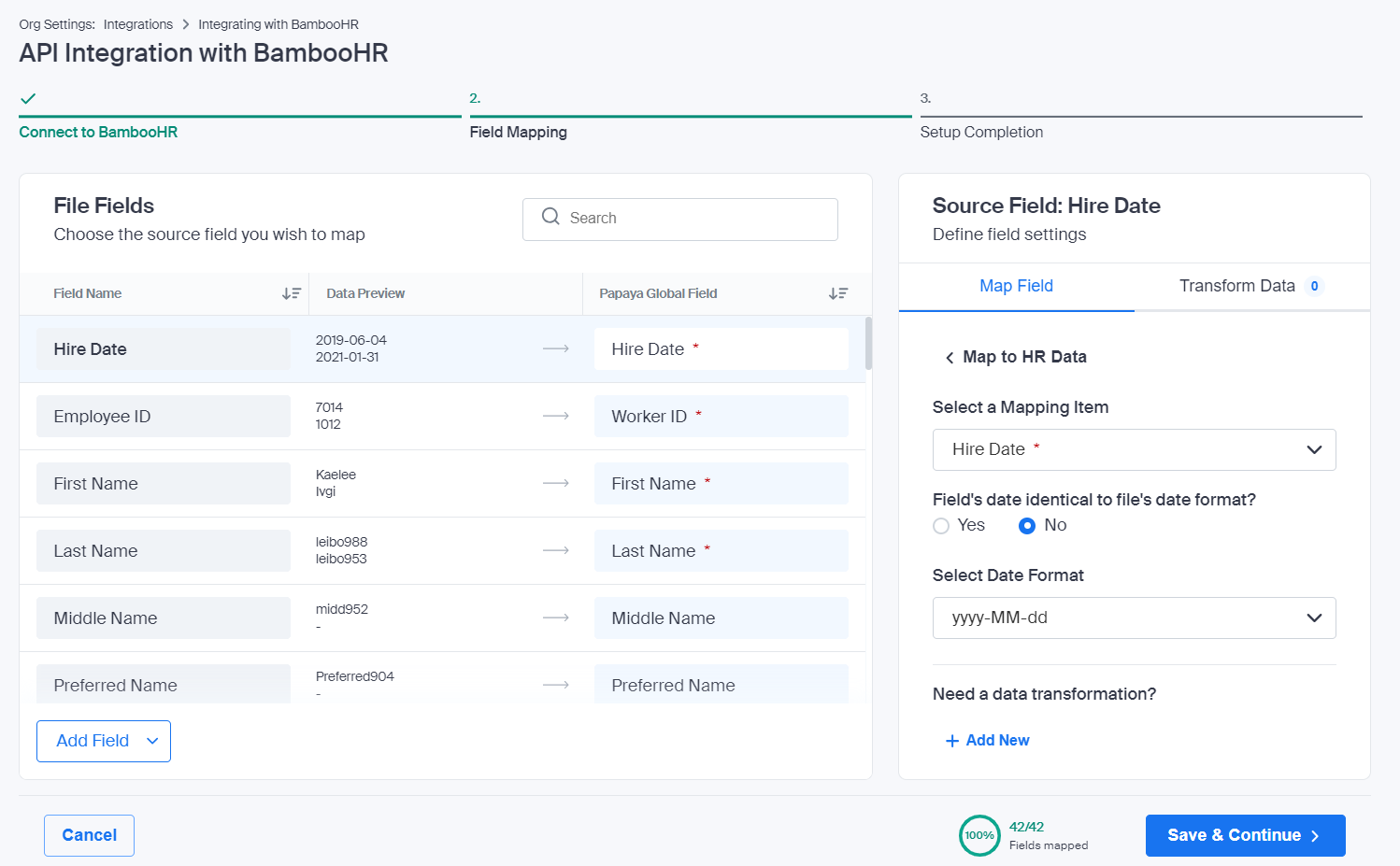
Task: Click chevron between Integrations breadcrumb items
Action: click(185, 24)
